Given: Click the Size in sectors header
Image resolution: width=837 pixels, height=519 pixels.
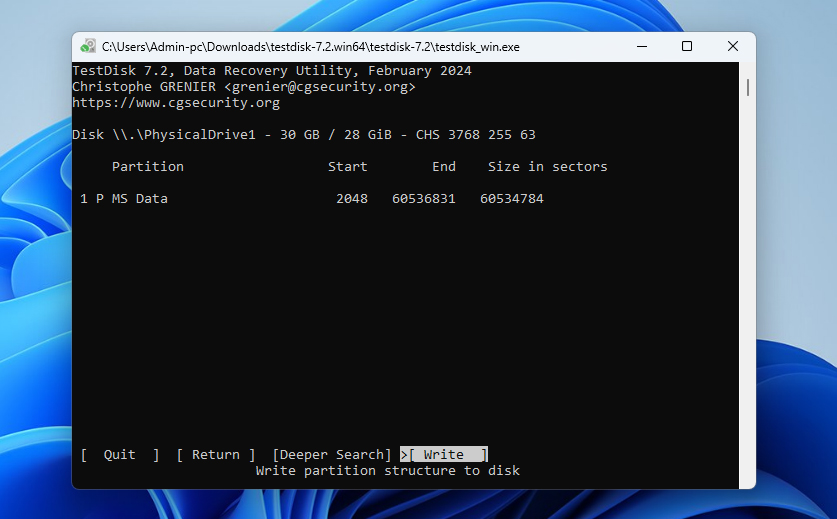Looking at the screenshot, I should 548,167.
